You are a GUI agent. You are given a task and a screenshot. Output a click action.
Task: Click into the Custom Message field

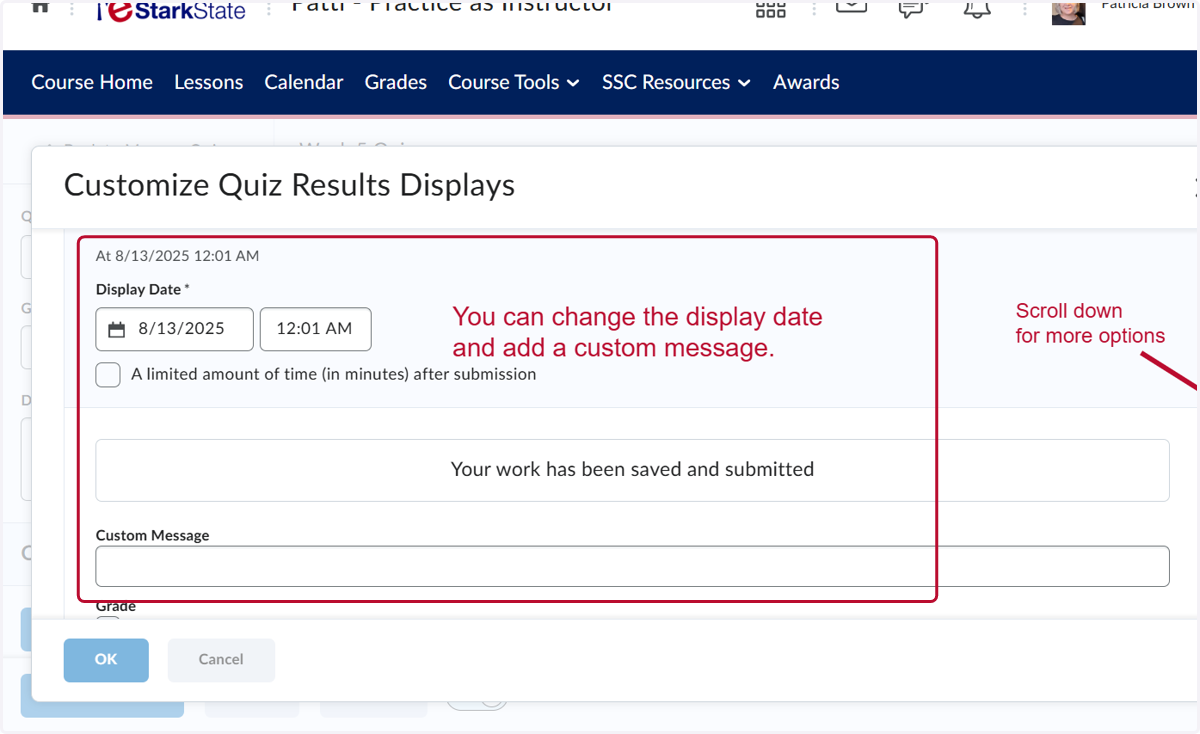[x=632, y=566]
